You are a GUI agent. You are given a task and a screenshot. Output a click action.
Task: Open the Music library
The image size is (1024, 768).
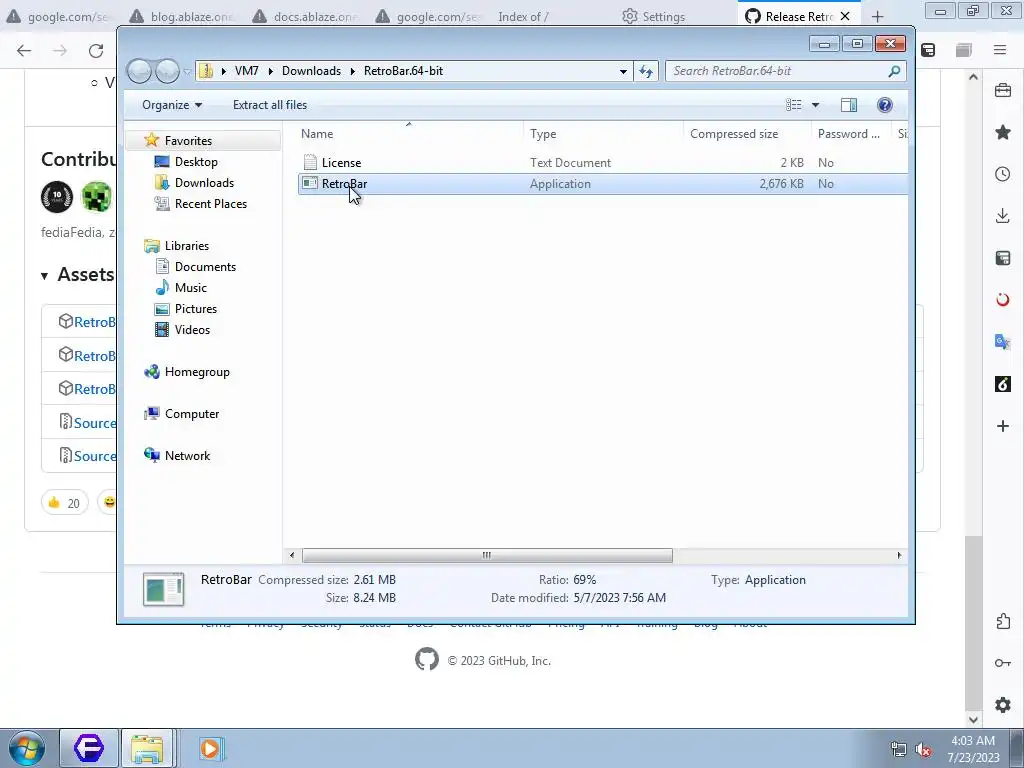click(190, 288)
